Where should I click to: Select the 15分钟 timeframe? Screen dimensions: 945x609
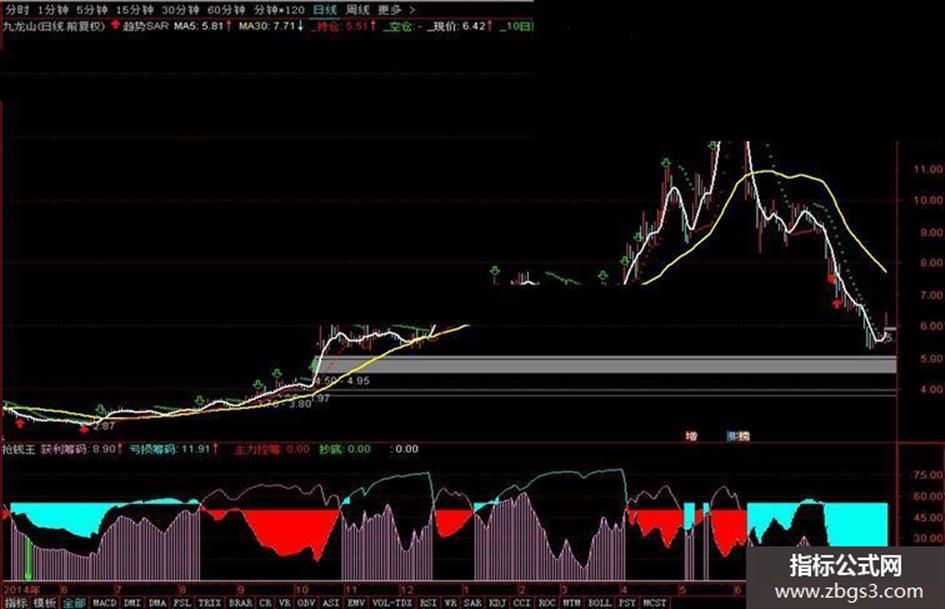coord(135,10)
